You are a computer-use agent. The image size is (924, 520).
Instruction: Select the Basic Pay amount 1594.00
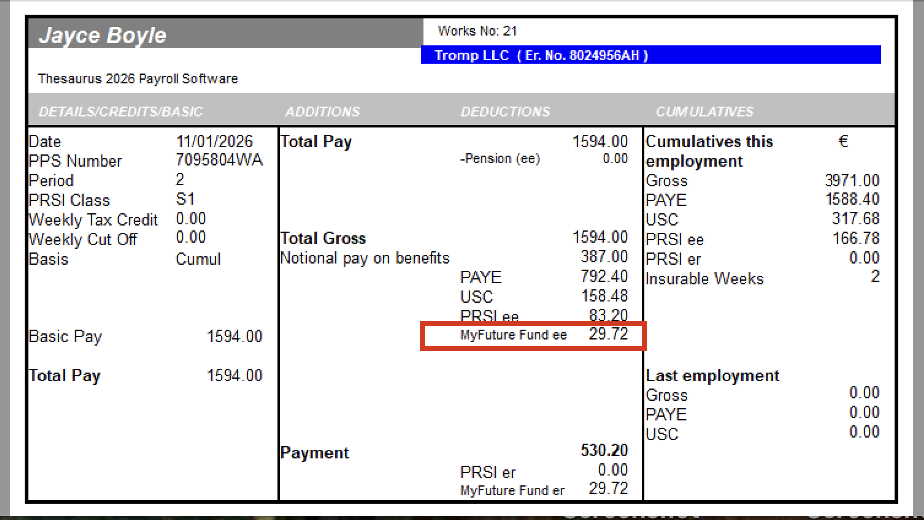click(234, 337)
